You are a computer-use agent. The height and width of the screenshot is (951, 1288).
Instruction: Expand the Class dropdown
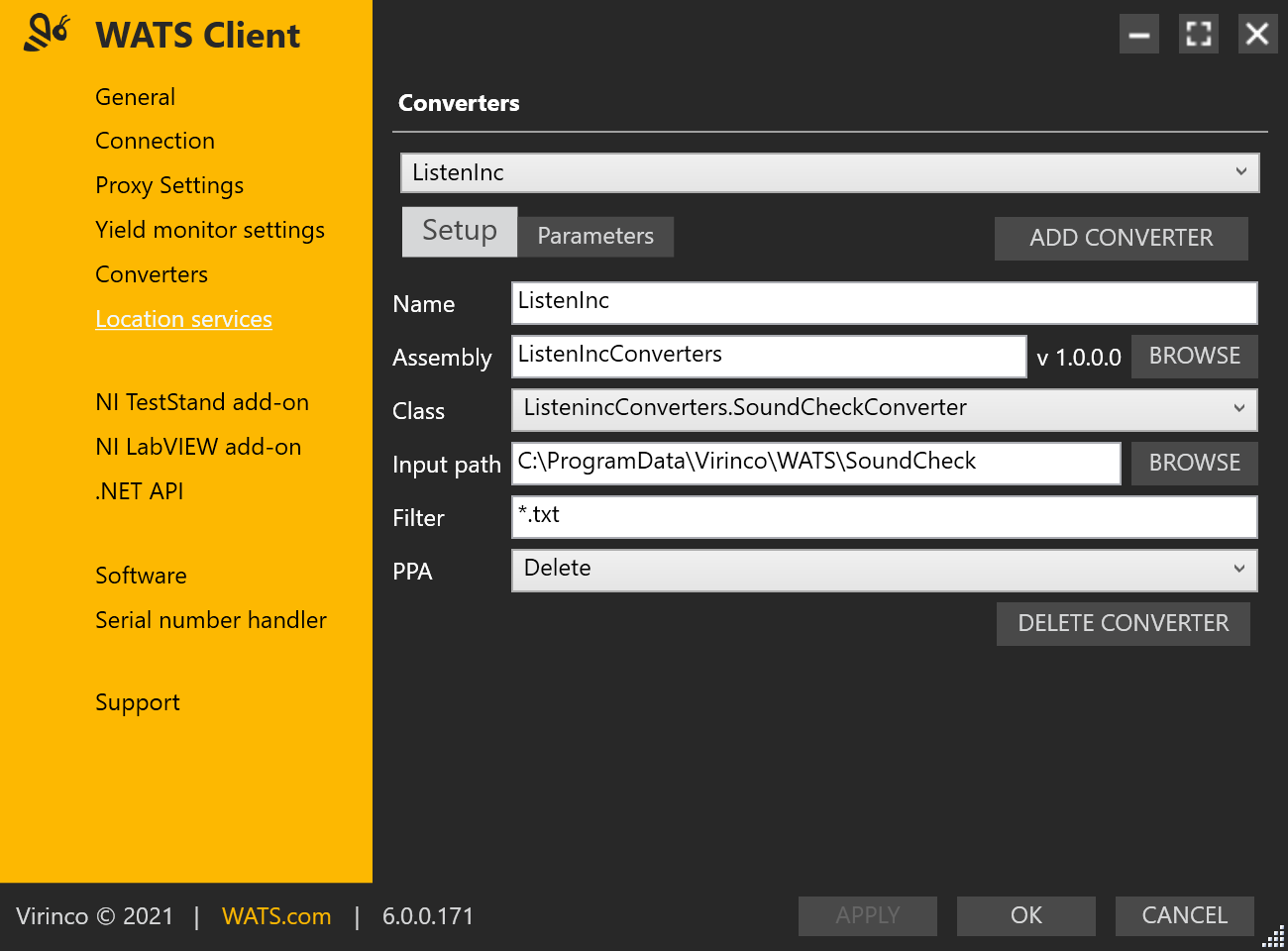tap(885, 410)
